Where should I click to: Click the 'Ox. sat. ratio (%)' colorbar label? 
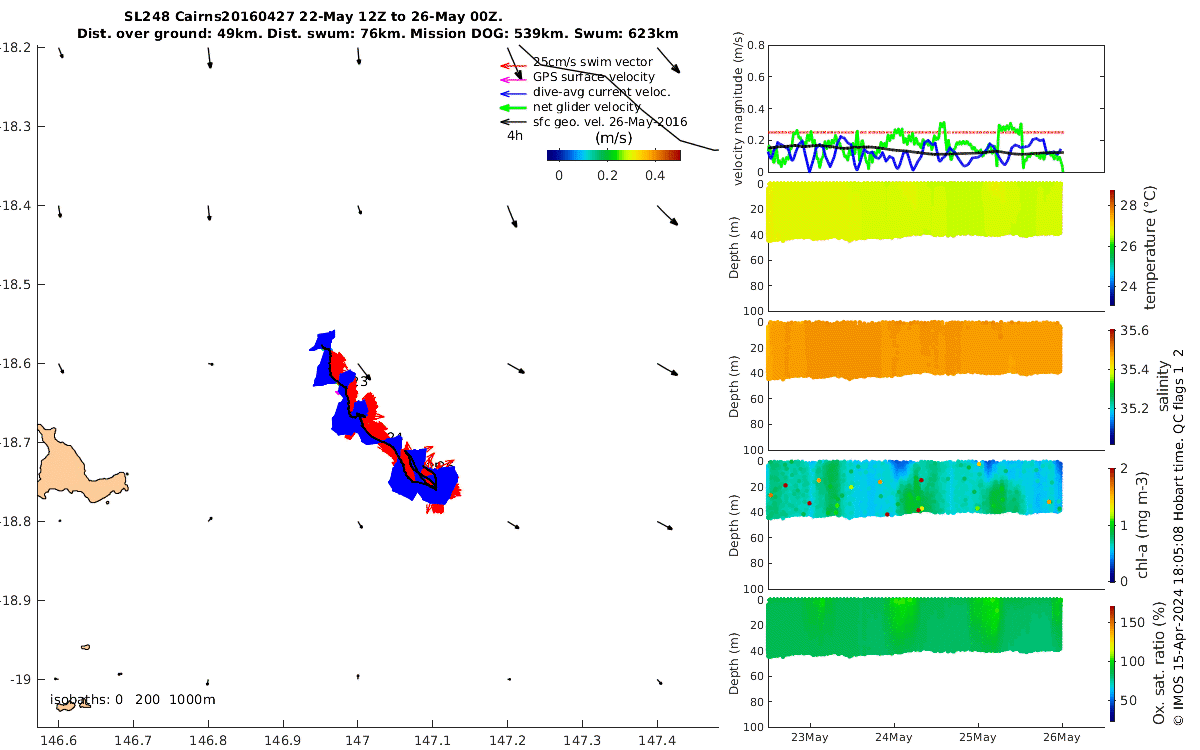[x=1158, y=663]
